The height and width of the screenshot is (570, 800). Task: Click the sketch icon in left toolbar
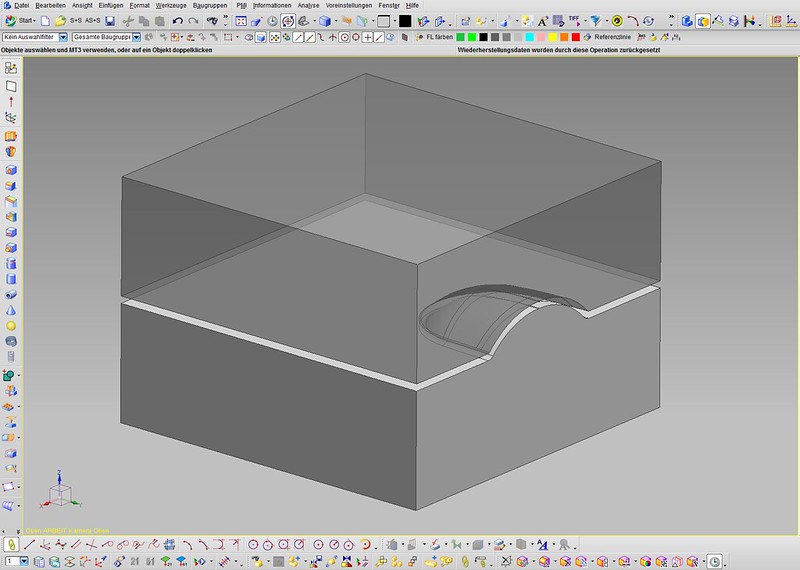[11, 68]
